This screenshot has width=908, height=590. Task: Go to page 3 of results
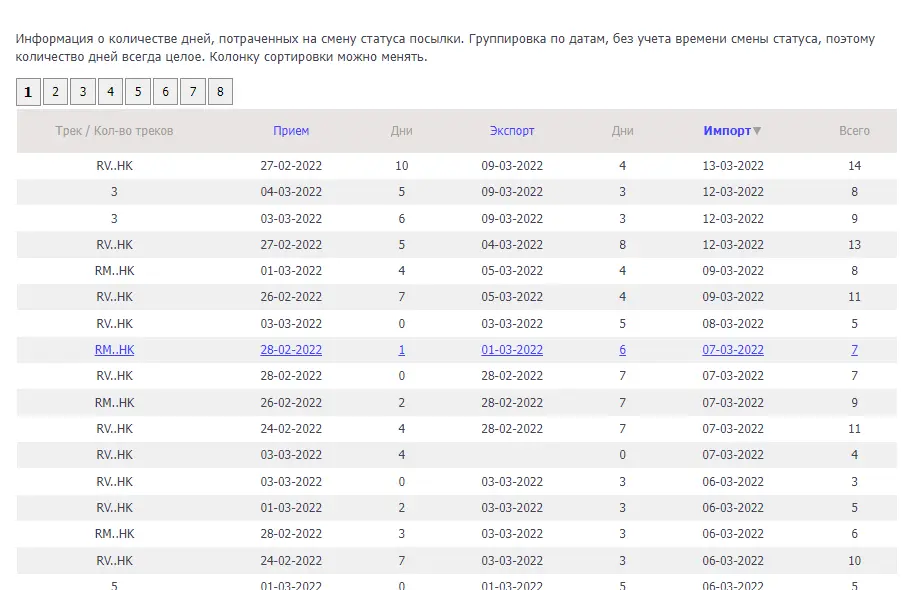(x=83, y=91)
